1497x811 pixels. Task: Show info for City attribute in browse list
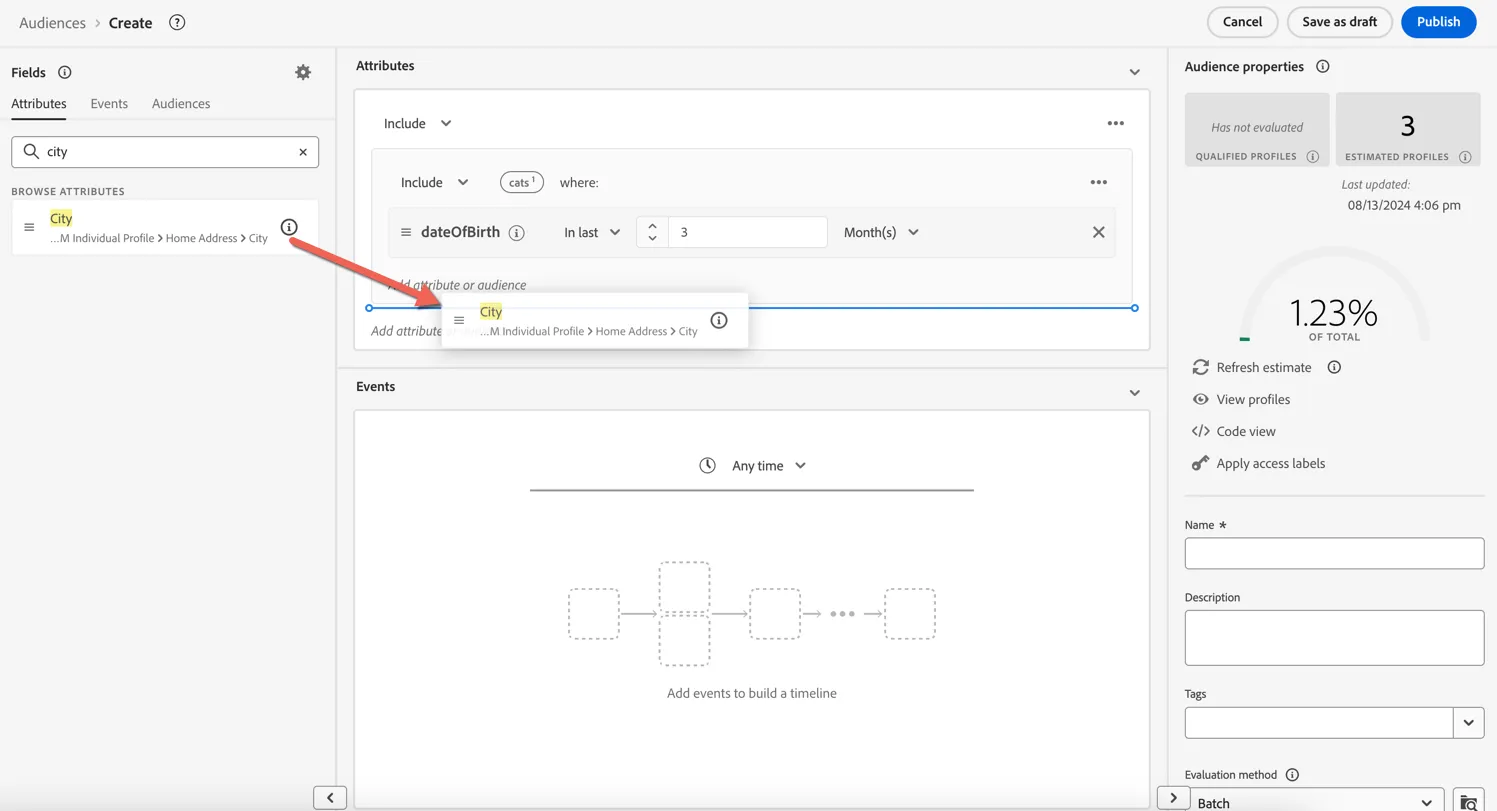[x=289, y=227]
